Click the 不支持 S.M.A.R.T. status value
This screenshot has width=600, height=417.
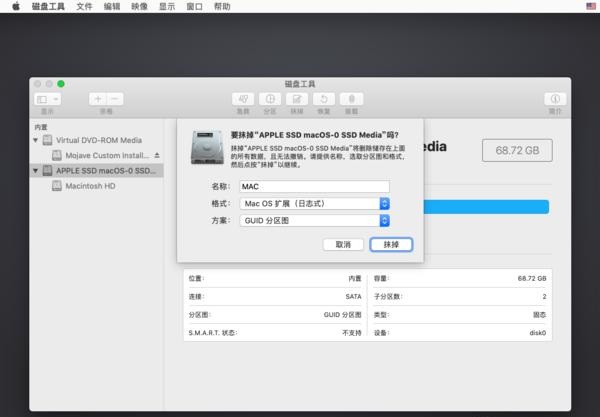(x=352, y=333)
